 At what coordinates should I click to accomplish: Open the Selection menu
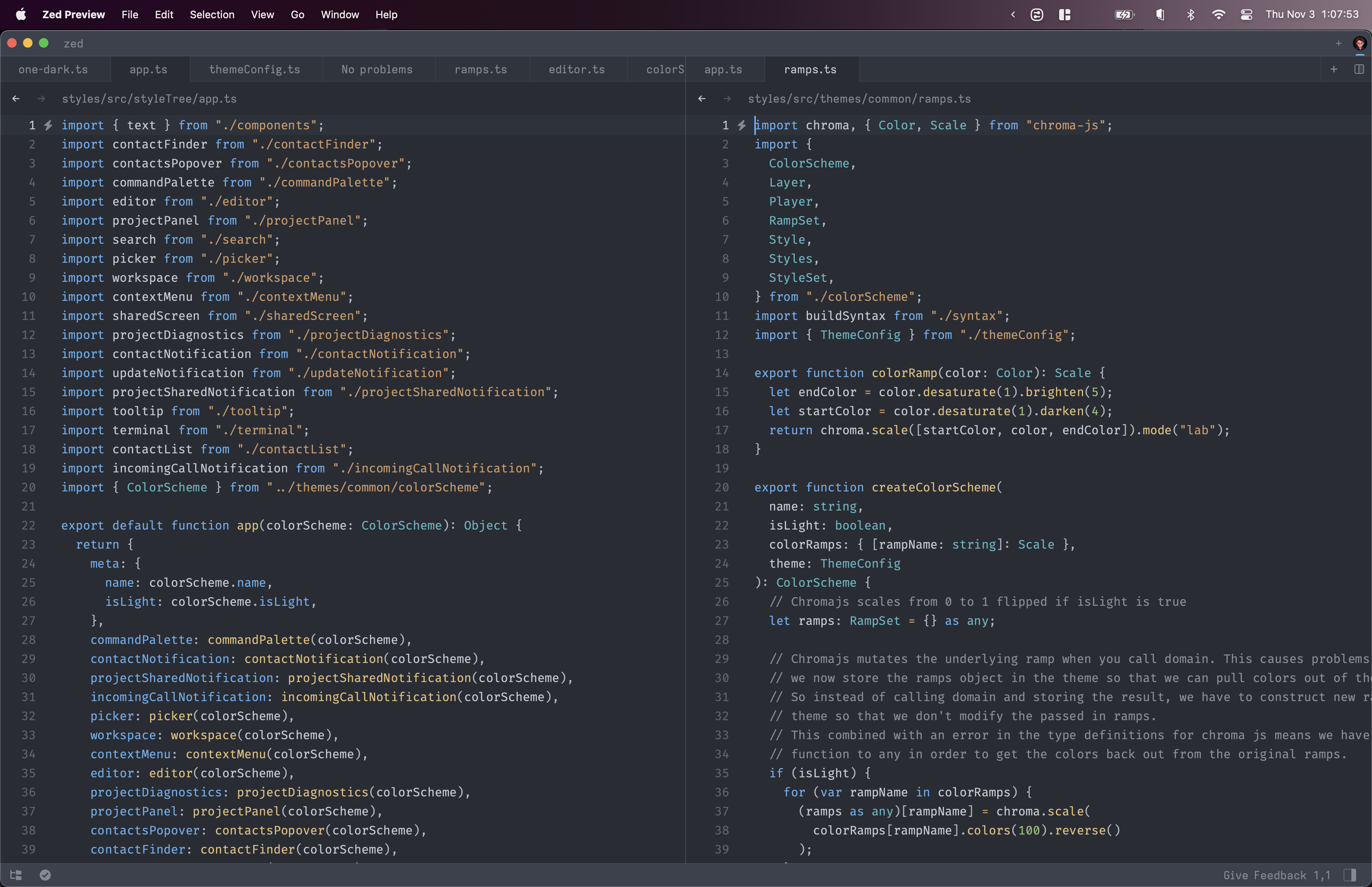click(212, 14)
